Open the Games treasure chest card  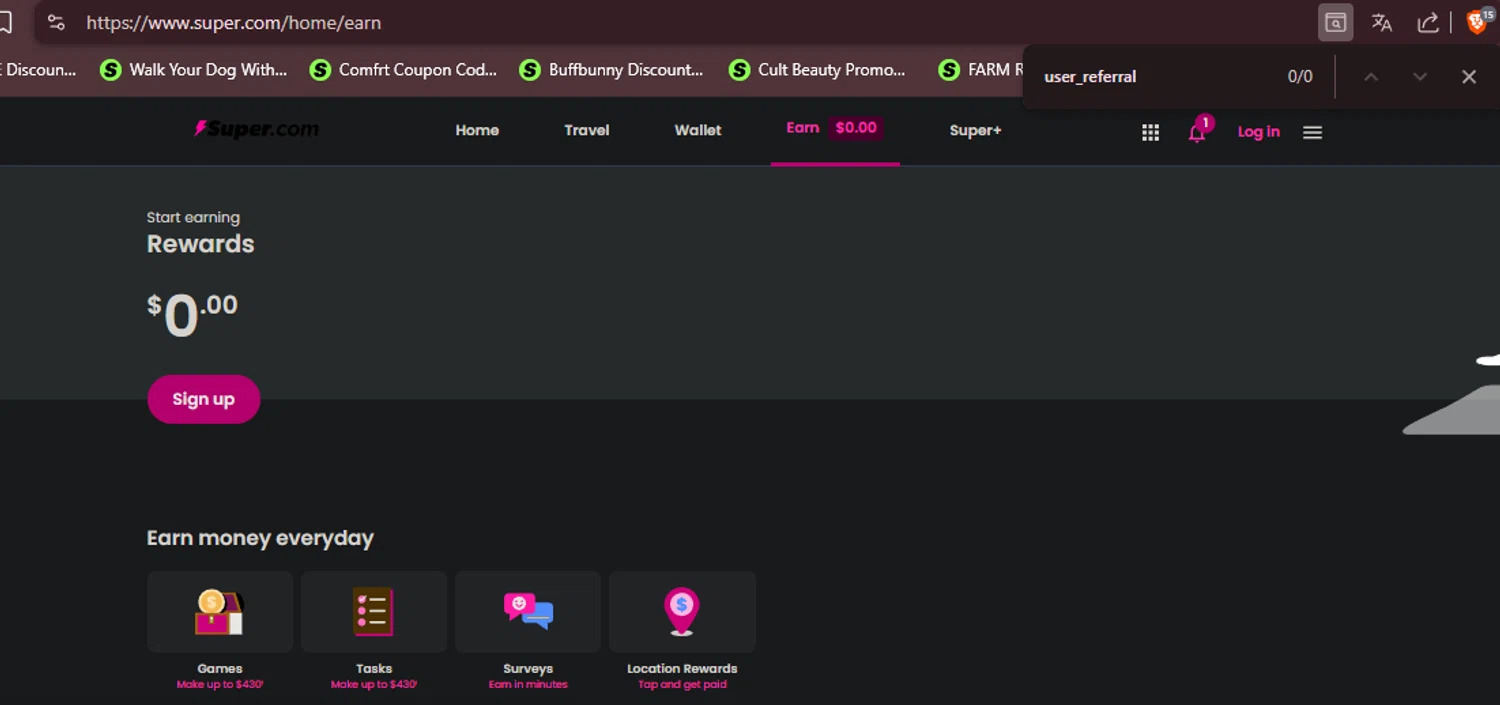220,612
